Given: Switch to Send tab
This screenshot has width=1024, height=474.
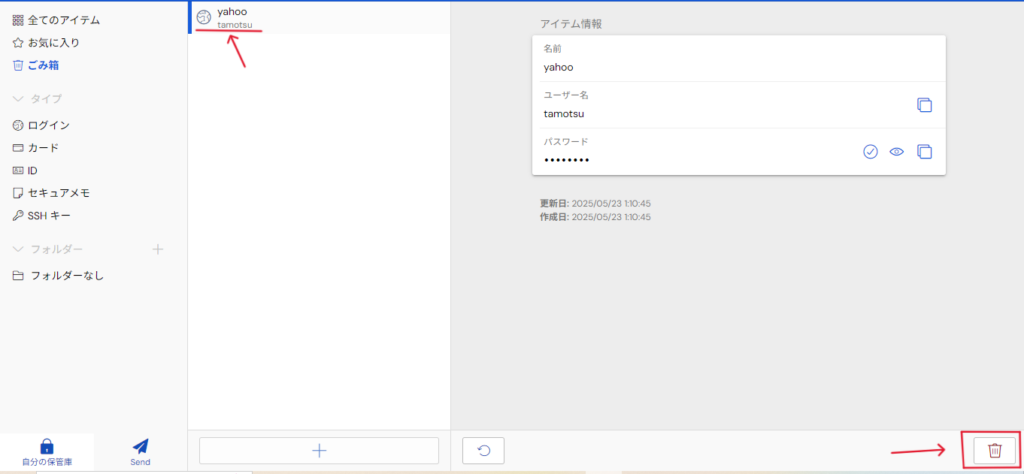Looking at the screenshot, I should [x=140, y=452].
